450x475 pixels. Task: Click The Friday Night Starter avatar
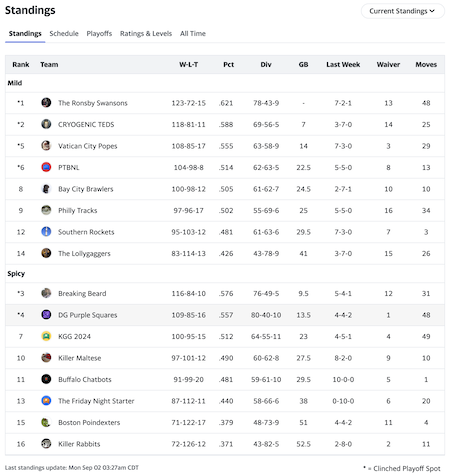[46, 401]
